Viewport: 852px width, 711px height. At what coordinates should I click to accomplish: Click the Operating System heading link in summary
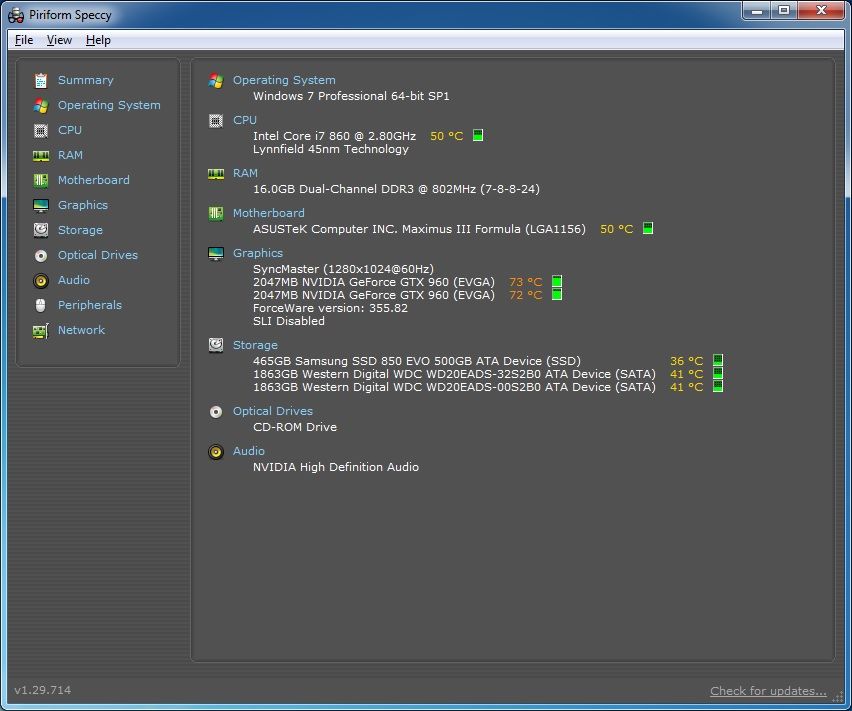284,80
